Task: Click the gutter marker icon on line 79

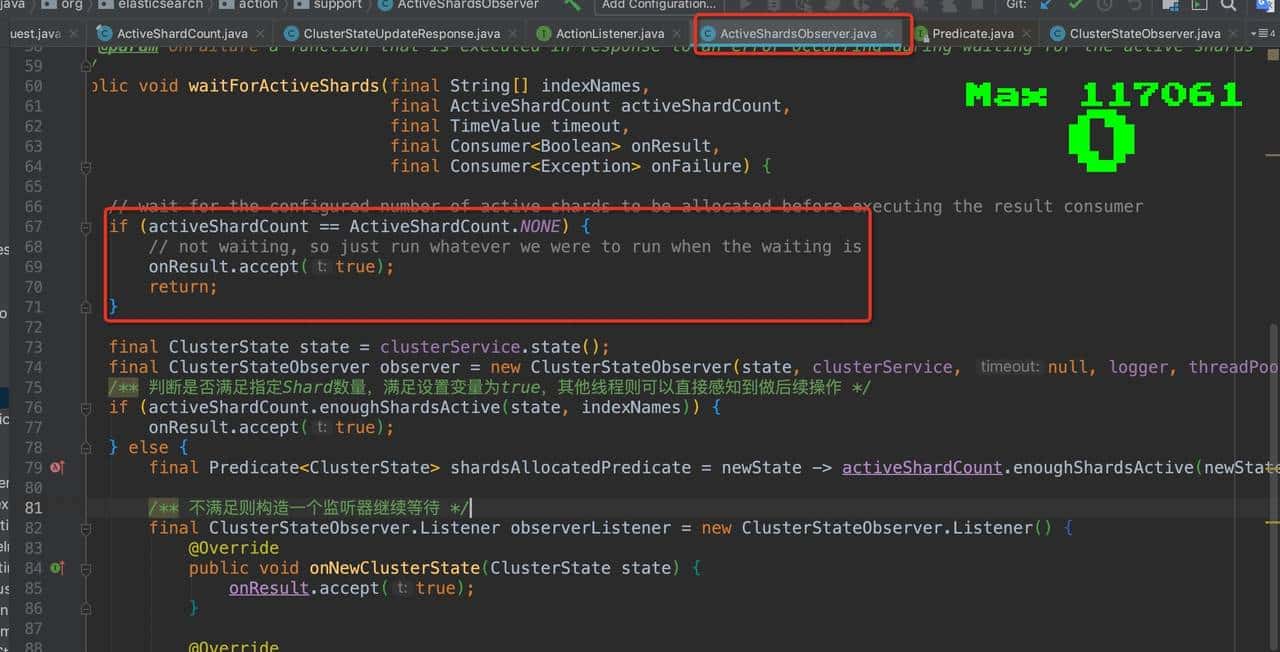Action: click(x=57, y=467)
